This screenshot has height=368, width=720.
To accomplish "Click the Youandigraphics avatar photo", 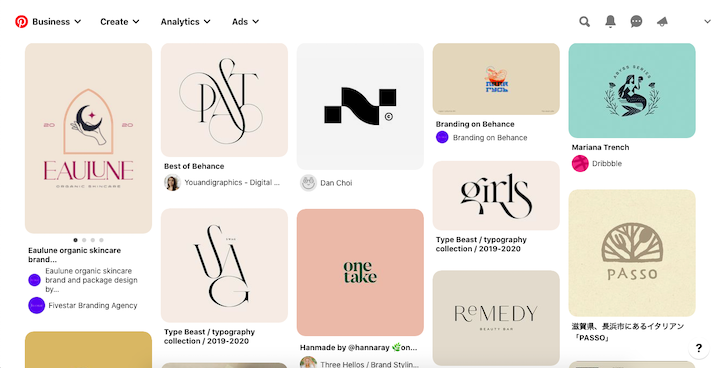I will (x=172, y=182).
